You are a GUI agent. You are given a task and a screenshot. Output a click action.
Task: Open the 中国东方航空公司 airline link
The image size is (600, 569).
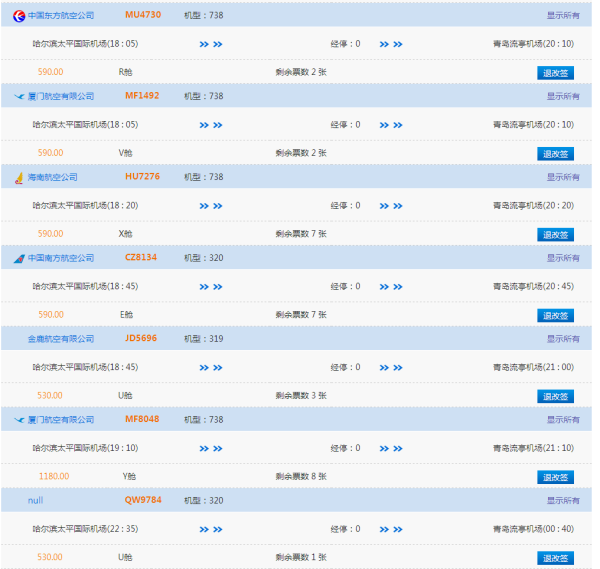pyautogui.click(x=61, y=16)
